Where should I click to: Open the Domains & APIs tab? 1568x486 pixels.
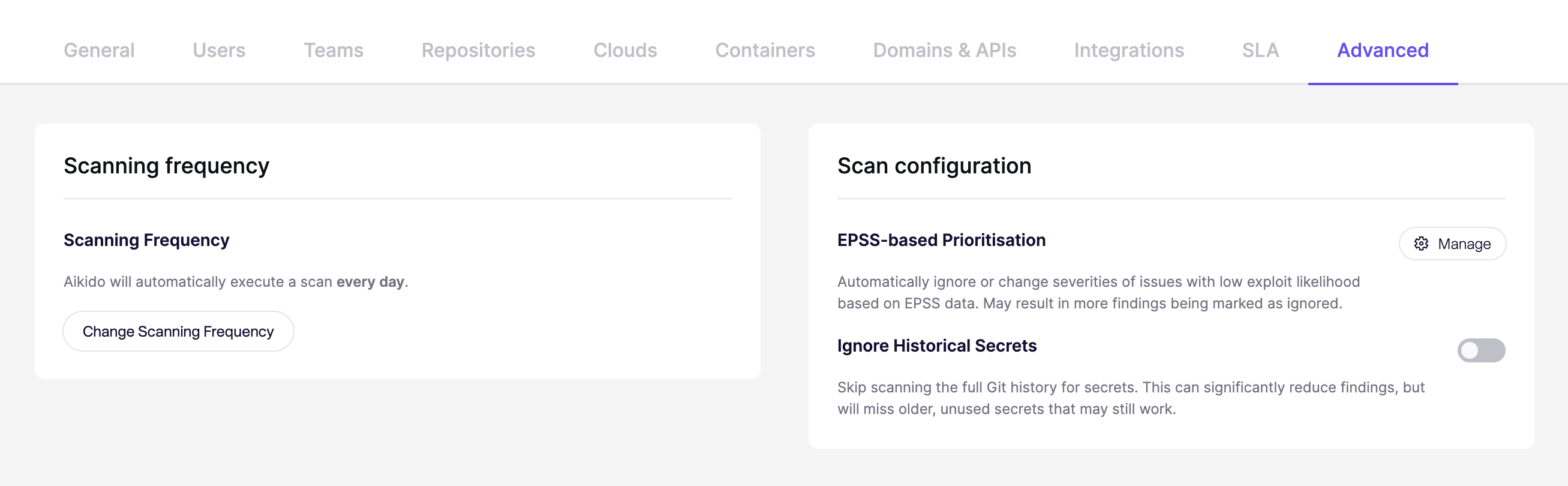(x=945, y=50)
